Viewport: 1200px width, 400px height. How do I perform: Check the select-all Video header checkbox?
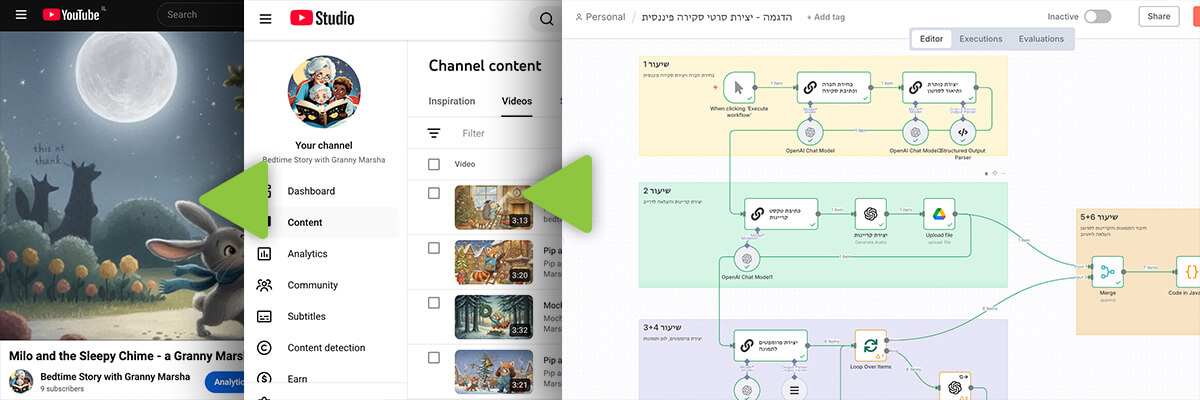[434, 164]
